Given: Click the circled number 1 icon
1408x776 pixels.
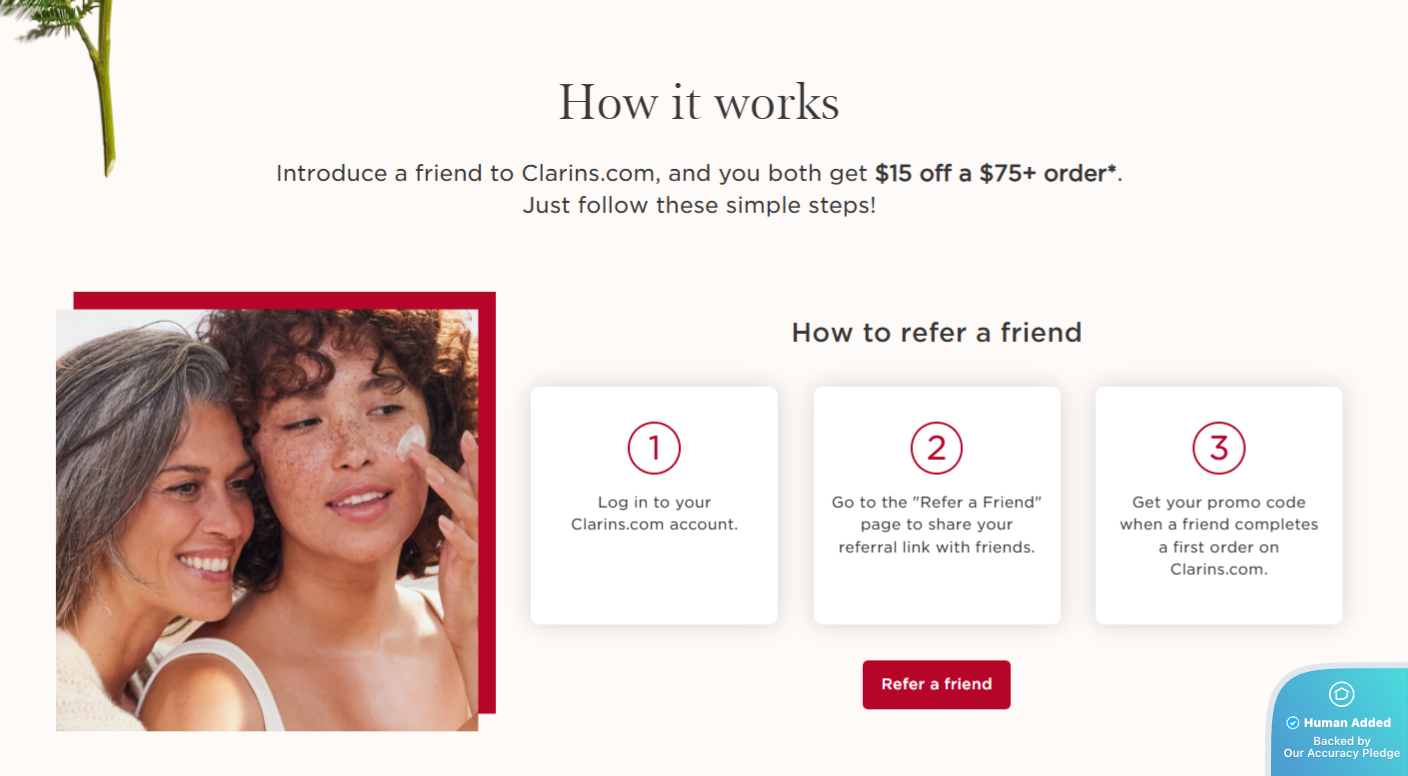Looking at the screenshot, I should tap(654, 448).
